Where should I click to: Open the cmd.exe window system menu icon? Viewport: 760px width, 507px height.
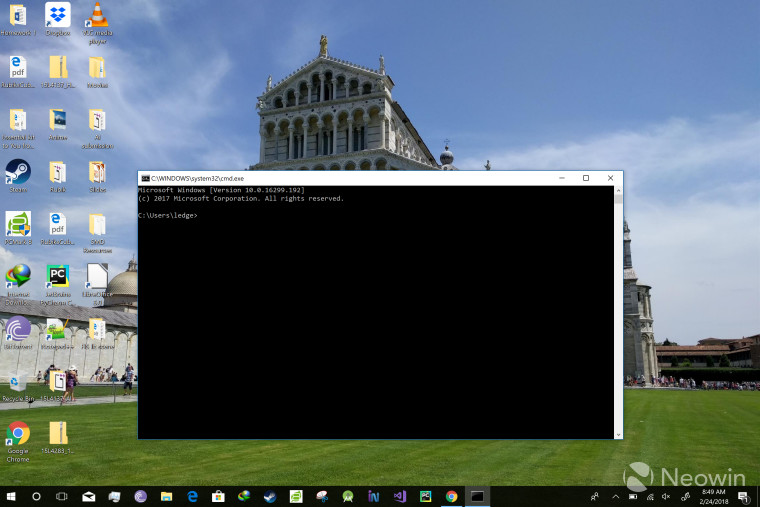145,178
